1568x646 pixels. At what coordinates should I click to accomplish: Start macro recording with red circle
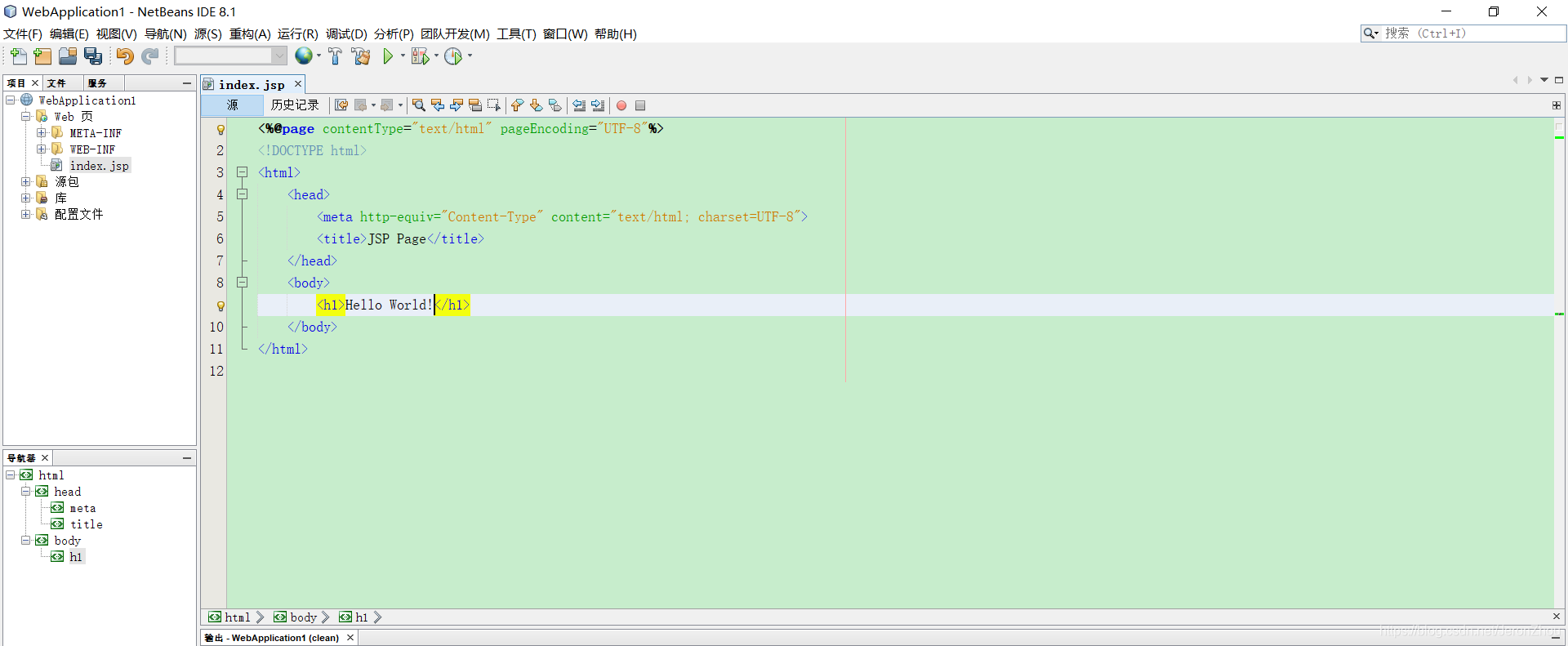[621, 105]
